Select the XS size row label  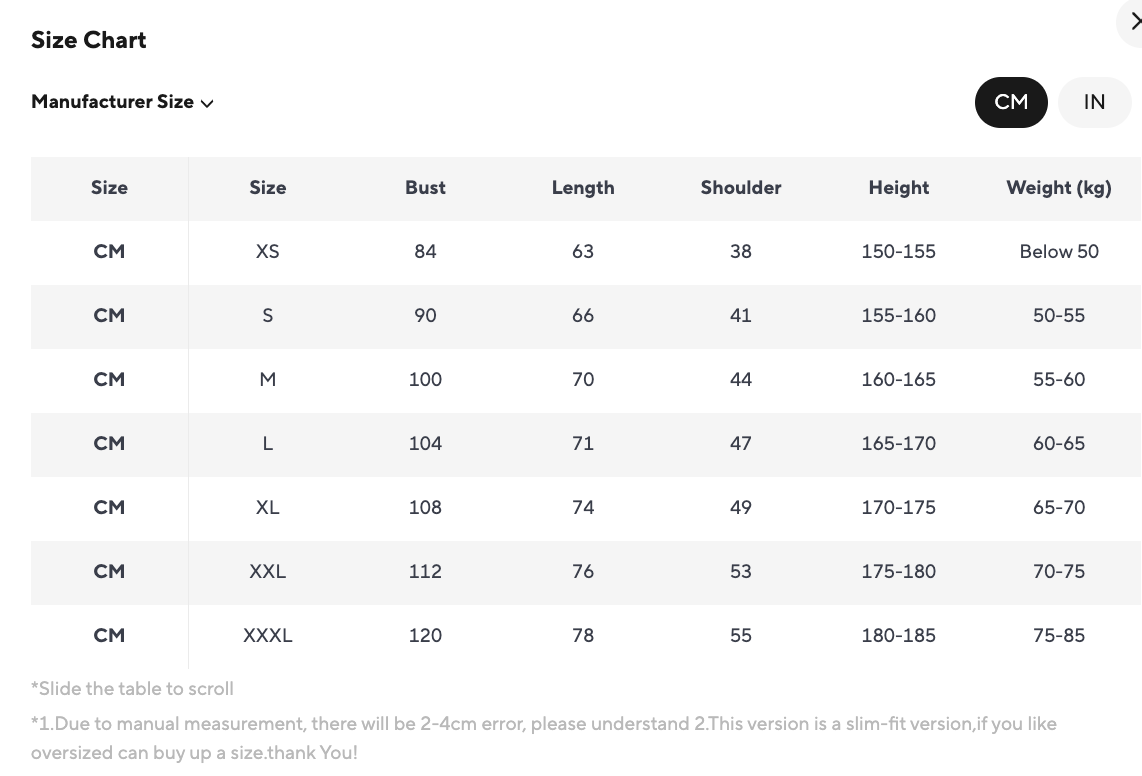point(267,252)
